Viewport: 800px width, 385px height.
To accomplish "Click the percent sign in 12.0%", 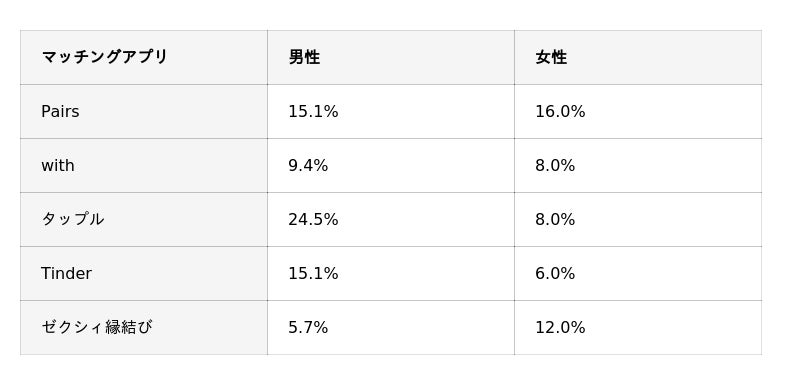I will tap(579, 328).
